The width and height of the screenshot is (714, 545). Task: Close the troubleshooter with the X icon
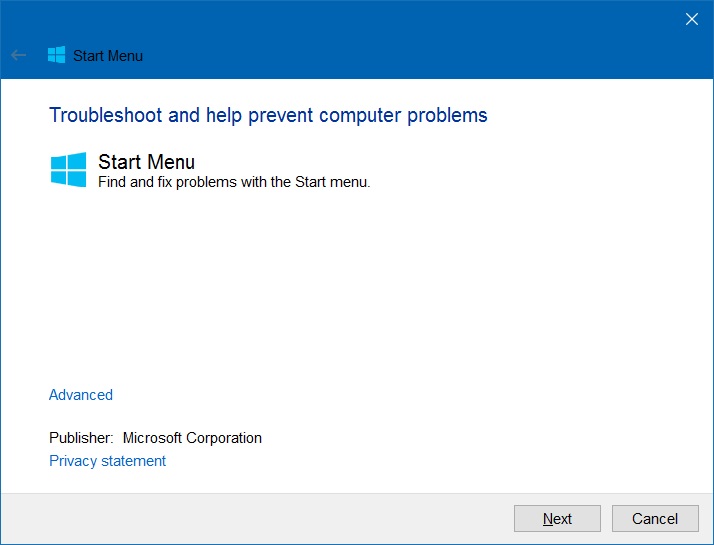pos(691,19)
